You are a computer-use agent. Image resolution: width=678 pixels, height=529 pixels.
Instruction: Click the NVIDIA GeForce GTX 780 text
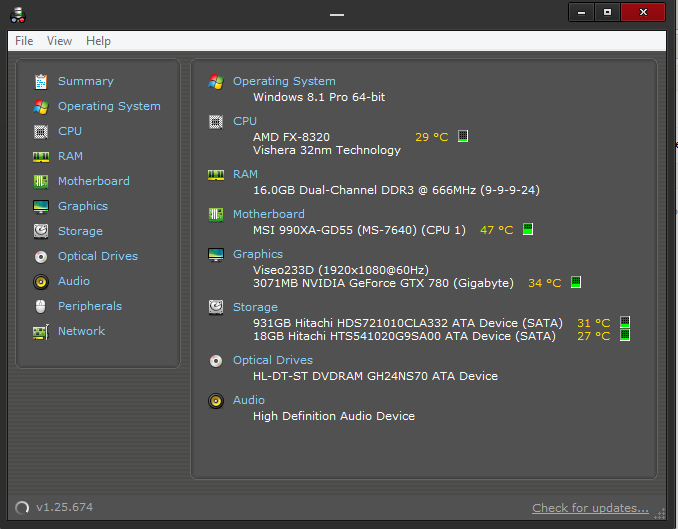coord(384,283)
